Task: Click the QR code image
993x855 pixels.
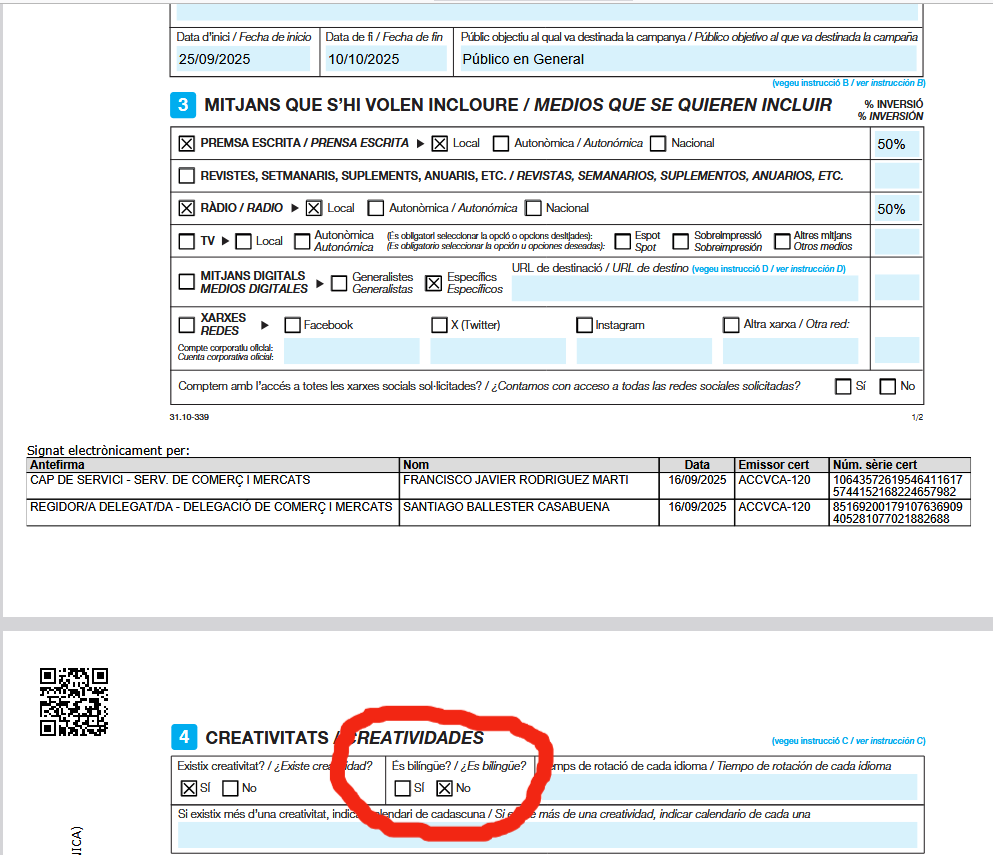Action: tap(73, 701)
